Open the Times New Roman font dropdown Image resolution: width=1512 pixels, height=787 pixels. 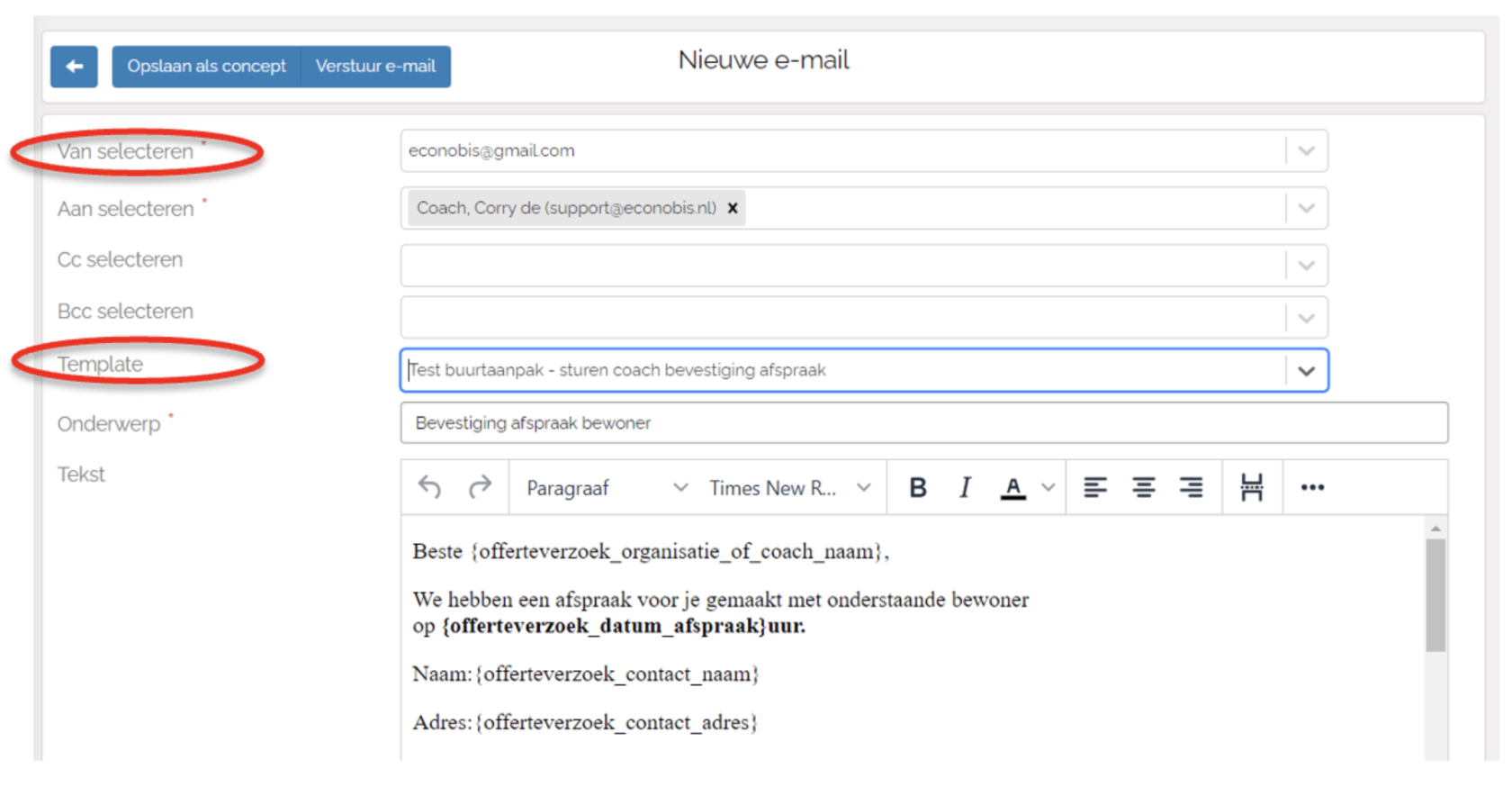(x=789, y=487)
